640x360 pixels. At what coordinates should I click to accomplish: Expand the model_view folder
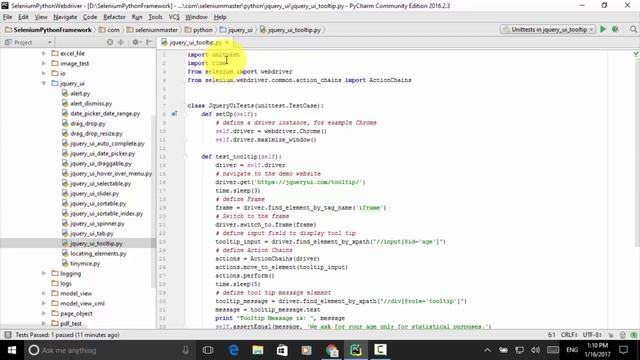[x=44, y=293]
